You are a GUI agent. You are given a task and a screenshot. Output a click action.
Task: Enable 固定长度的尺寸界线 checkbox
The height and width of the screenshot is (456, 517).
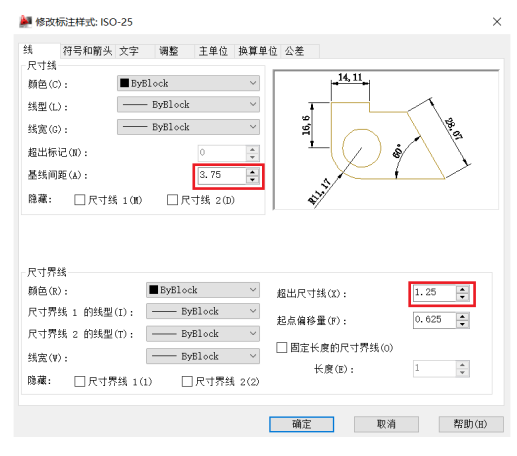pos(282,348)
